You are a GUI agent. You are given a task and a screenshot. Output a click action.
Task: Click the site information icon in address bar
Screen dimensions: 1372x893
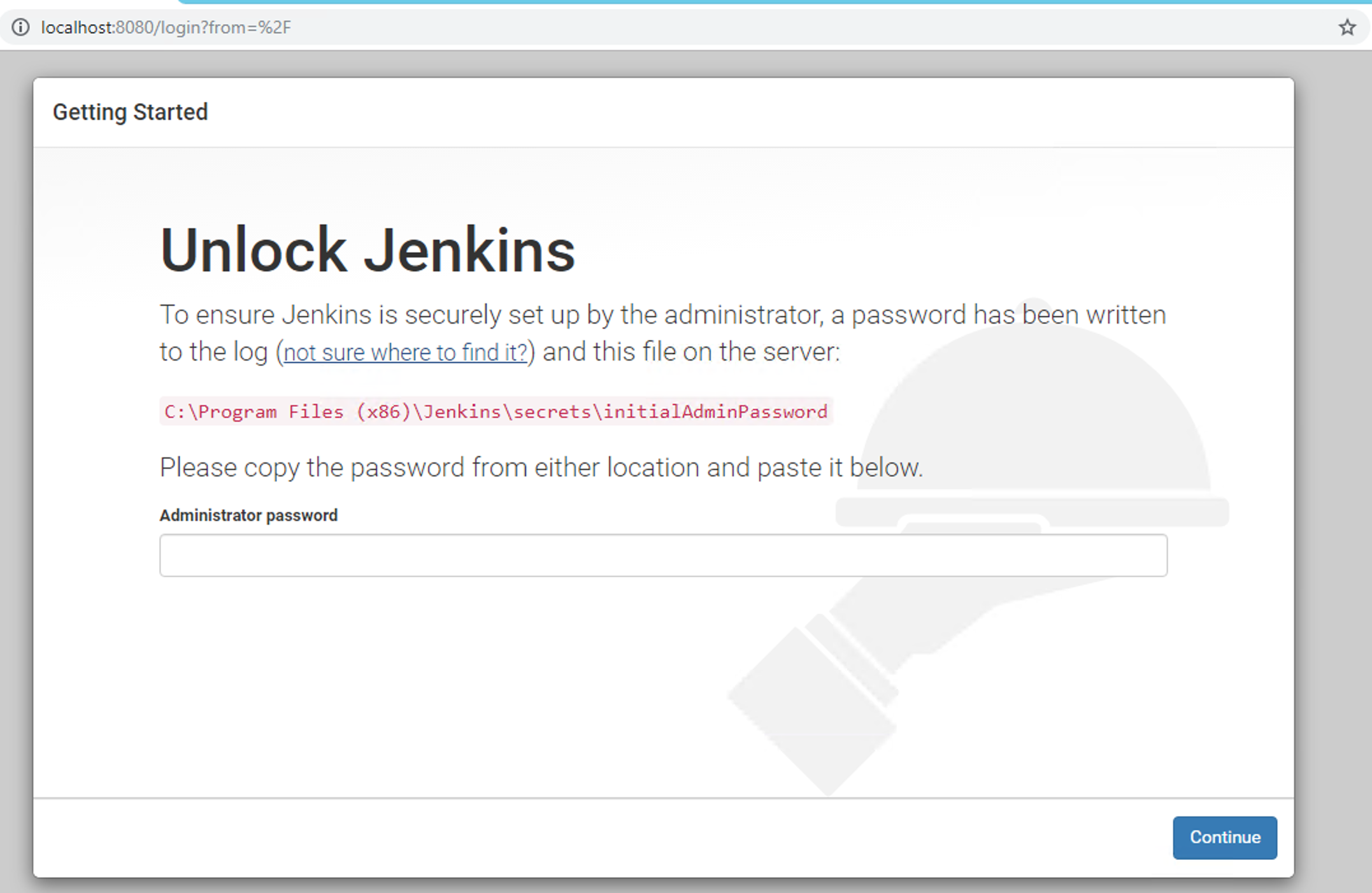click(20, 27)
